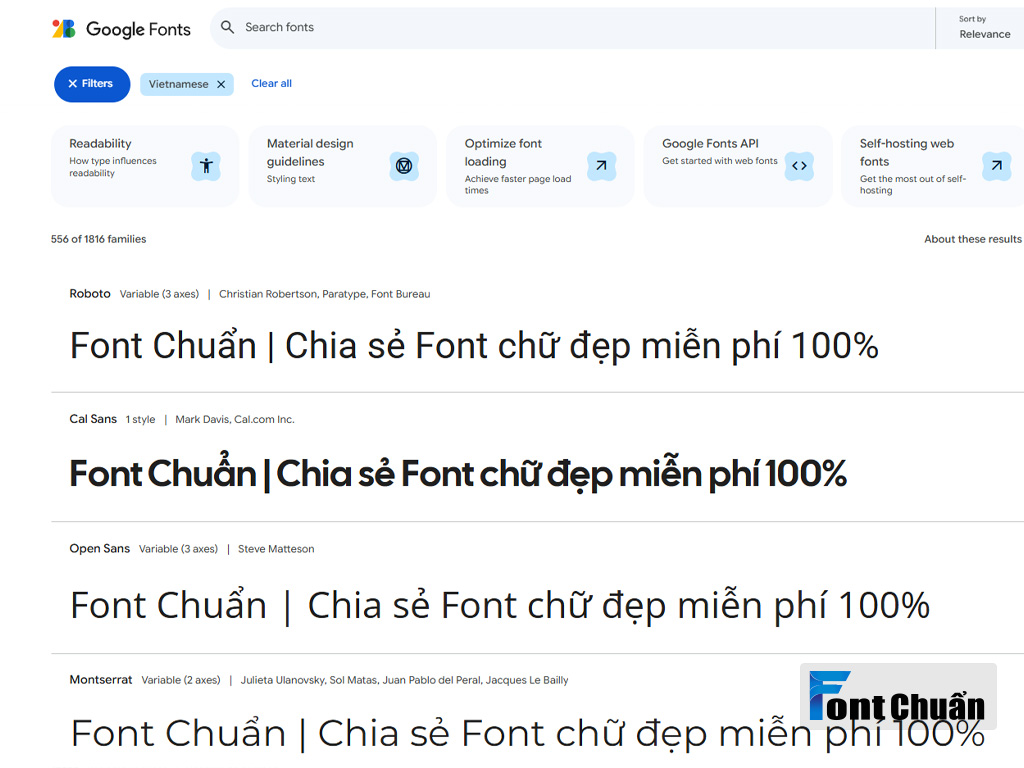This screenshot has width=1024, height=768.
Task: Open the Cal Sans font family
Action: pos(93,419)
